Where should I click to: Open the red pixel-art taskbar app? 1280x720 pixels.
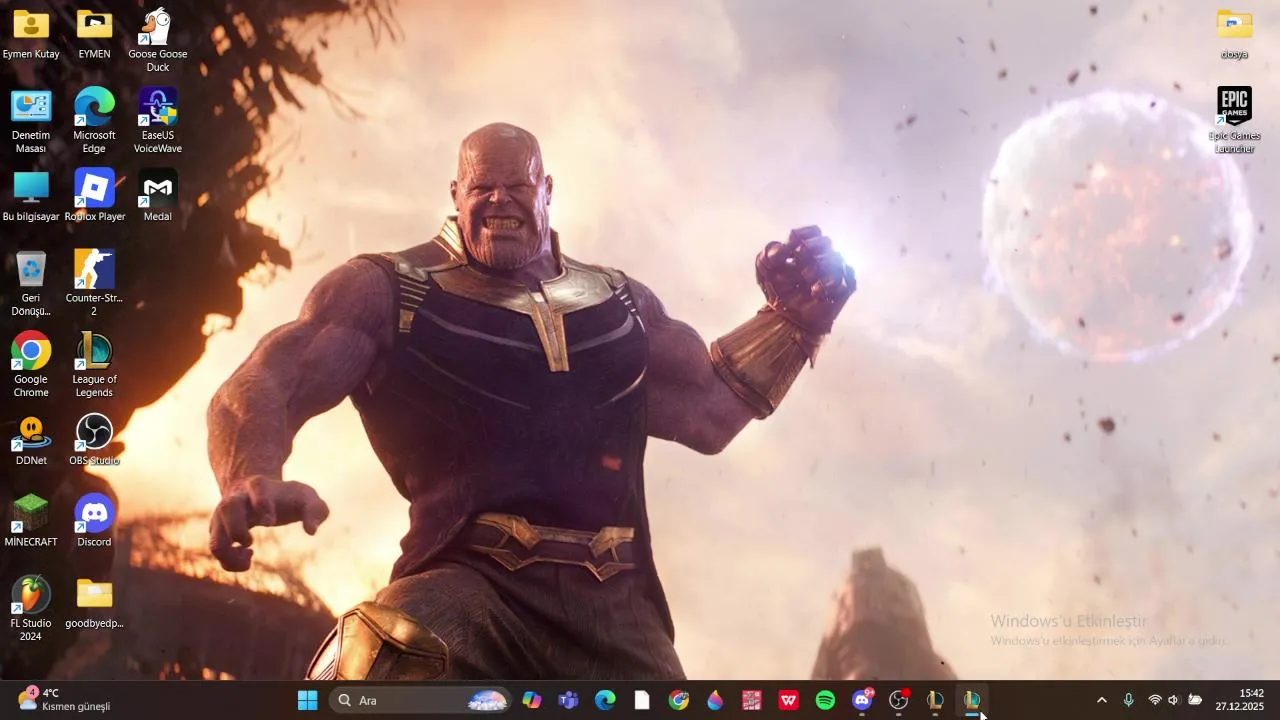pyautogui.click(x=752, y=700)
